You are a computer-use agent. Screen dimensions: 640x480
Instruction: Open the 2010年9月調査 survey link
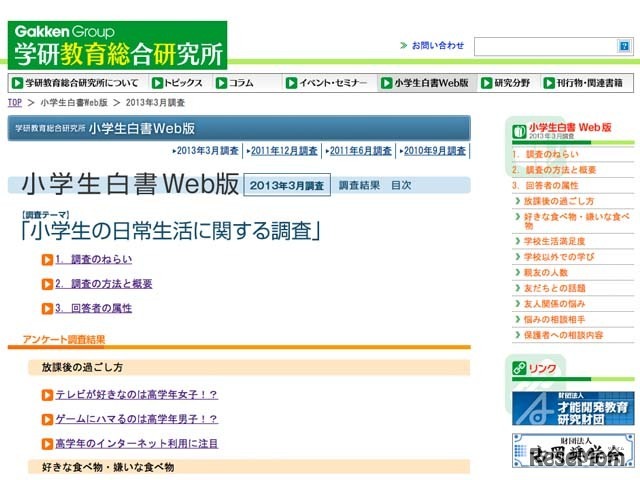click(433, 151)
